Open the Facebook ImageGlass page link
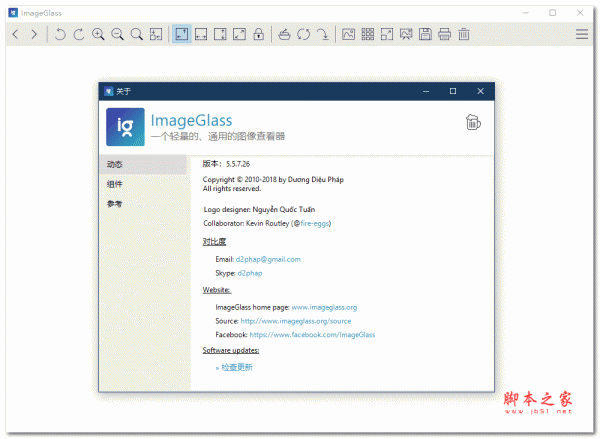 (x=312, y=335)
